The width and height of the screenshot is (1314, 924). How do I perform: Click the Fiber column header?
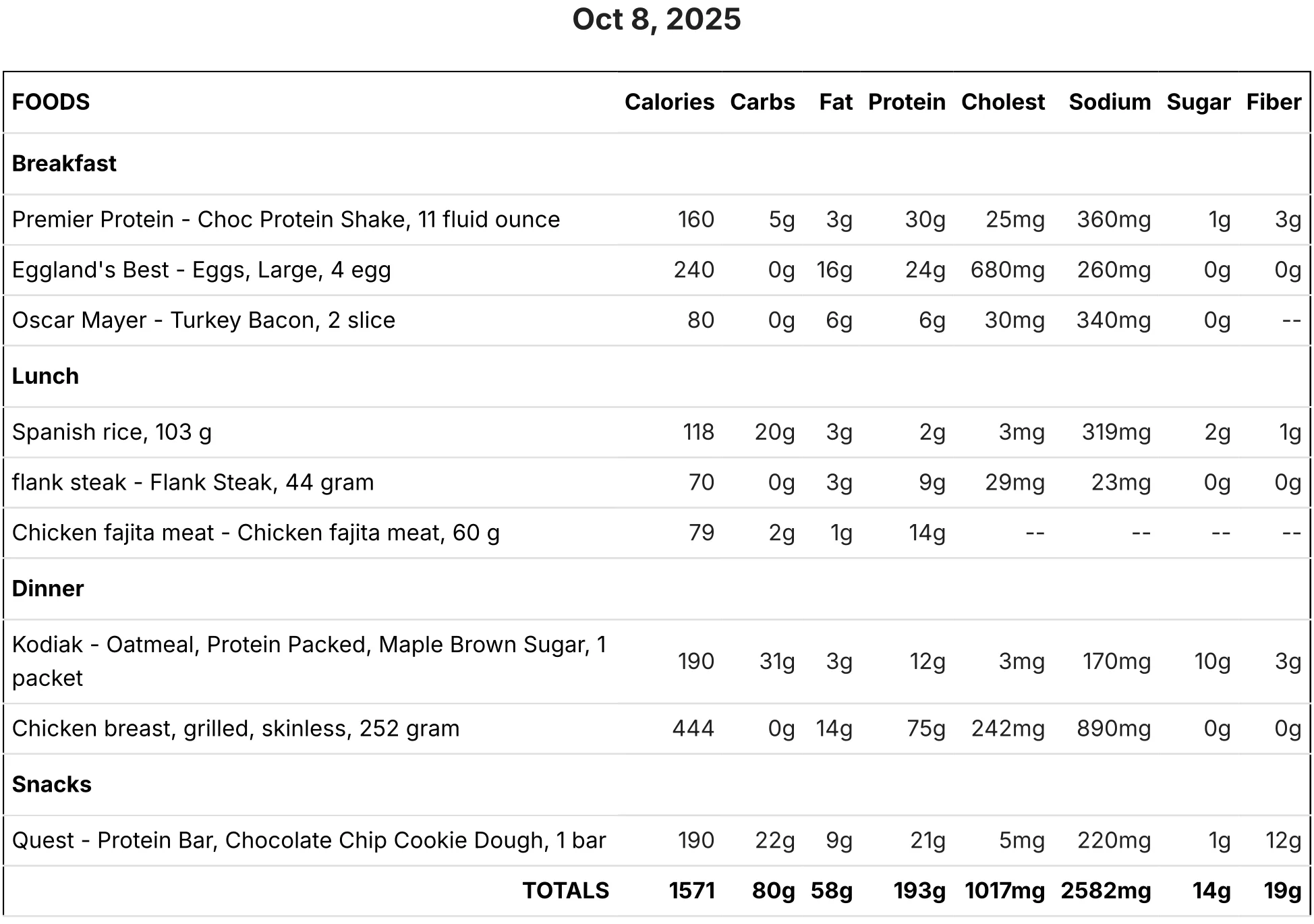1274,102
